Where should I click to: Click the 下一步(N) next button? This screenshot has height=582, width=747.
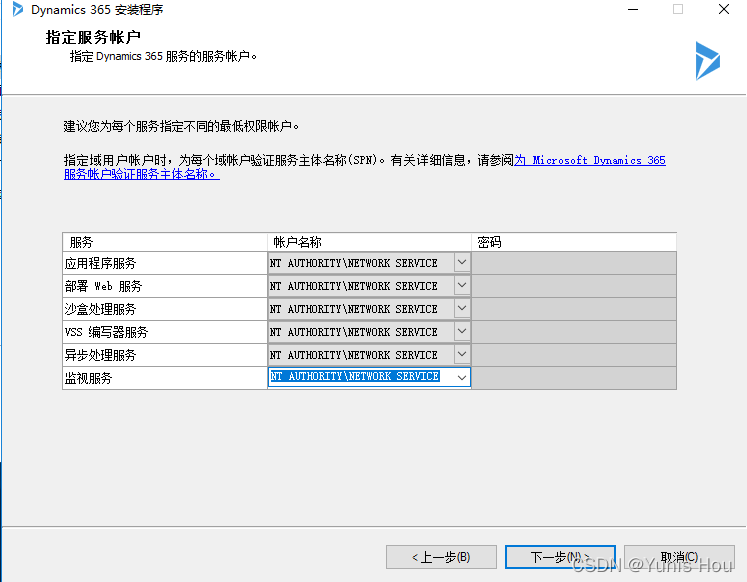(560, 557)
